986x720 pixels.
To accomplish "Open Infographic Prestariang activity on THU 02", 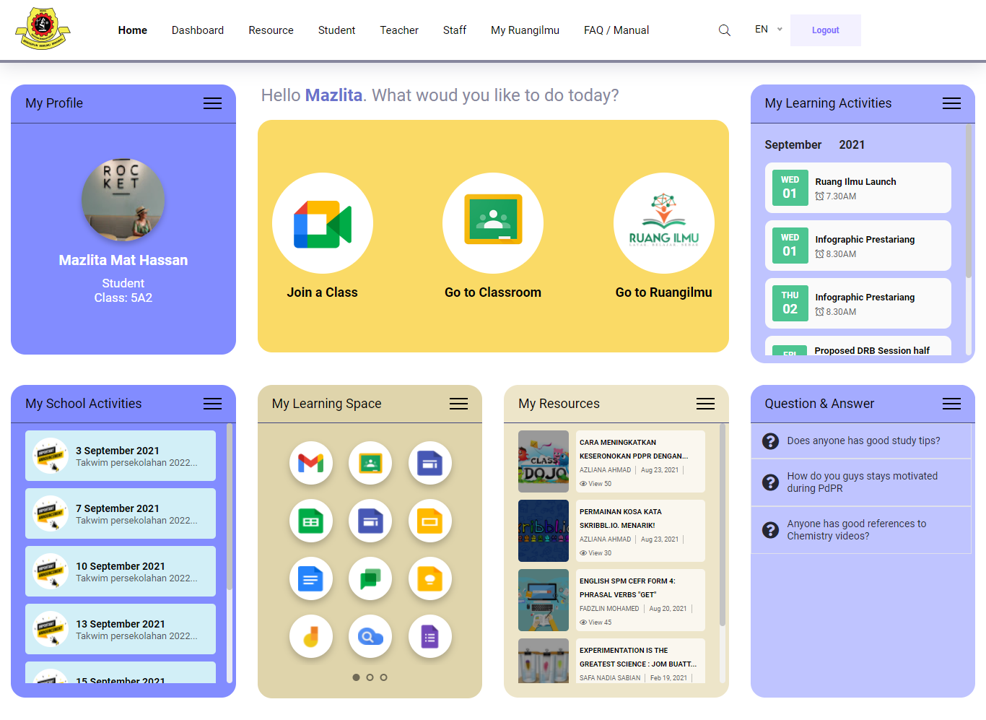I will point(858,304).
